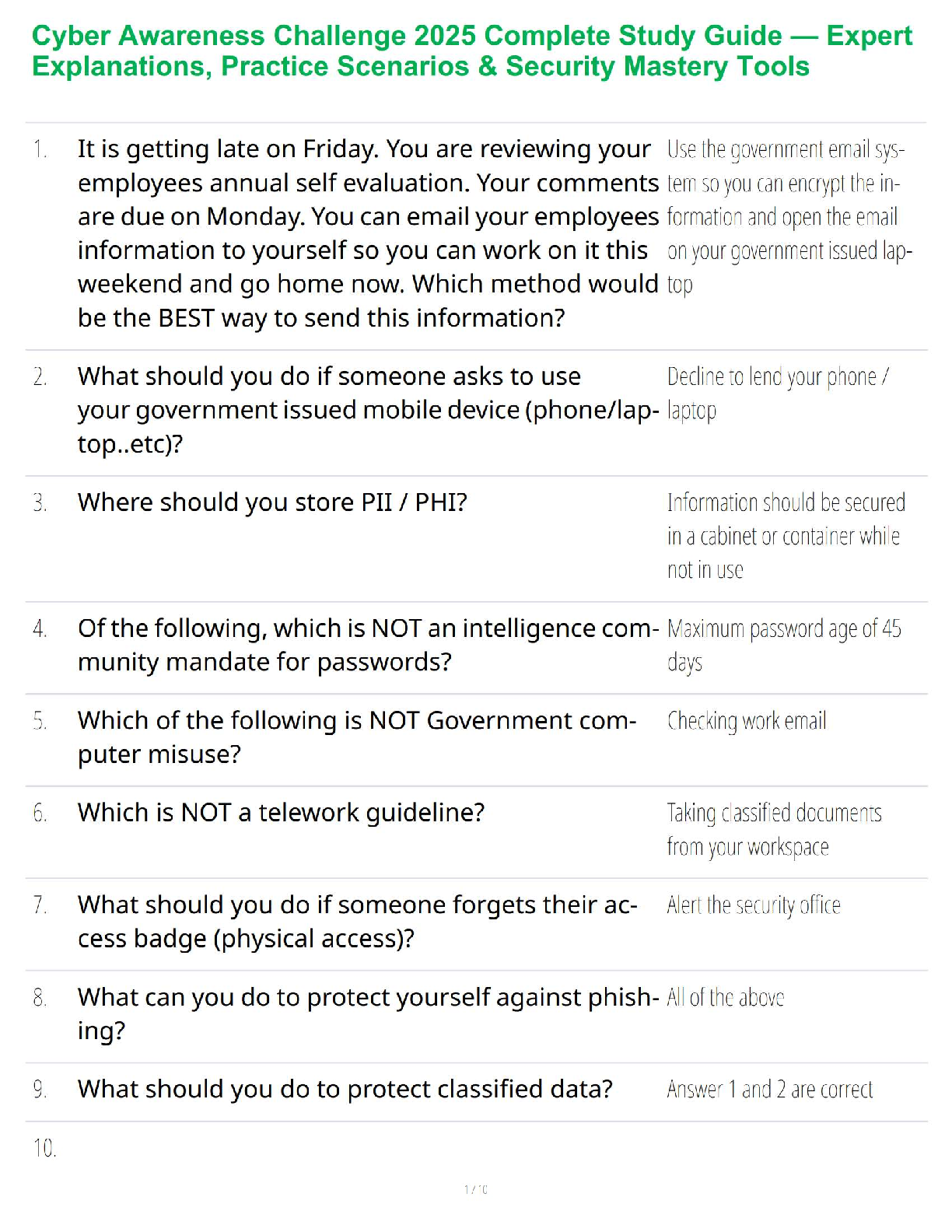Select the 'Decline to lend your phone / laptop' answer

coord(777,393)
